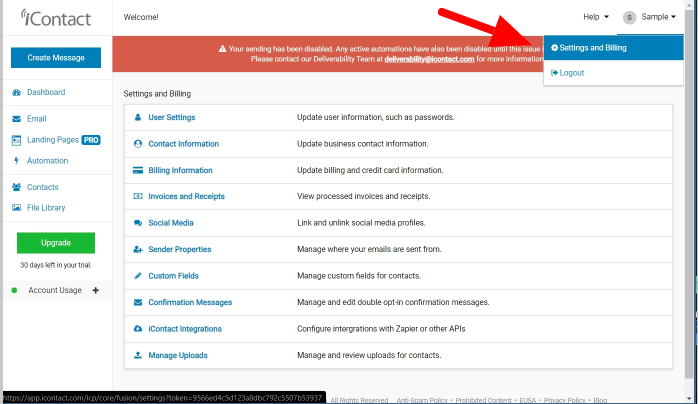
Task: Open the Help dropdown menu
Action: 596,17
